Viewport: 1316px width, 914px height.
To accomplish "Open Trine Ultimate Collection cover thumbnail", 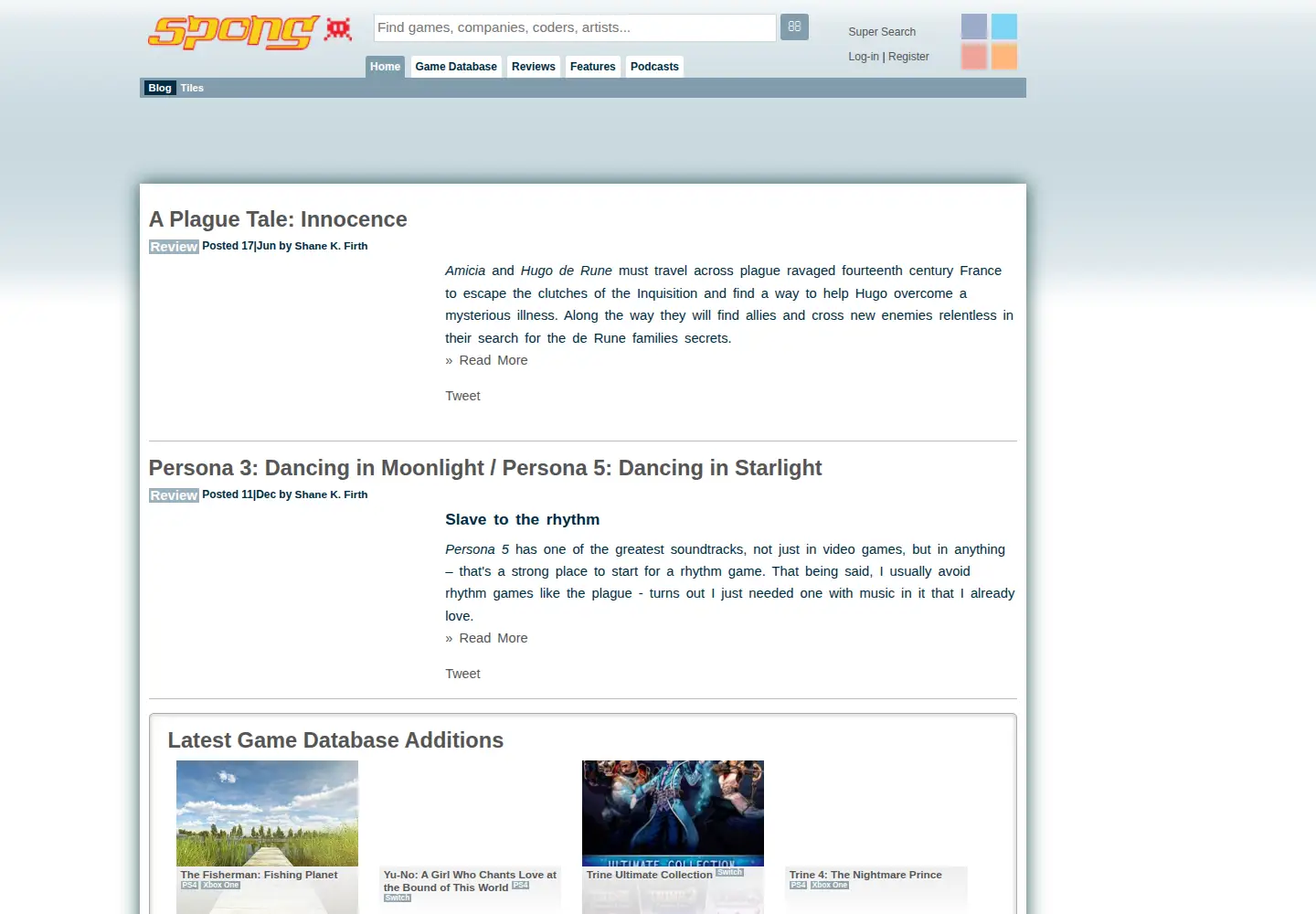I will coord(673,813).
